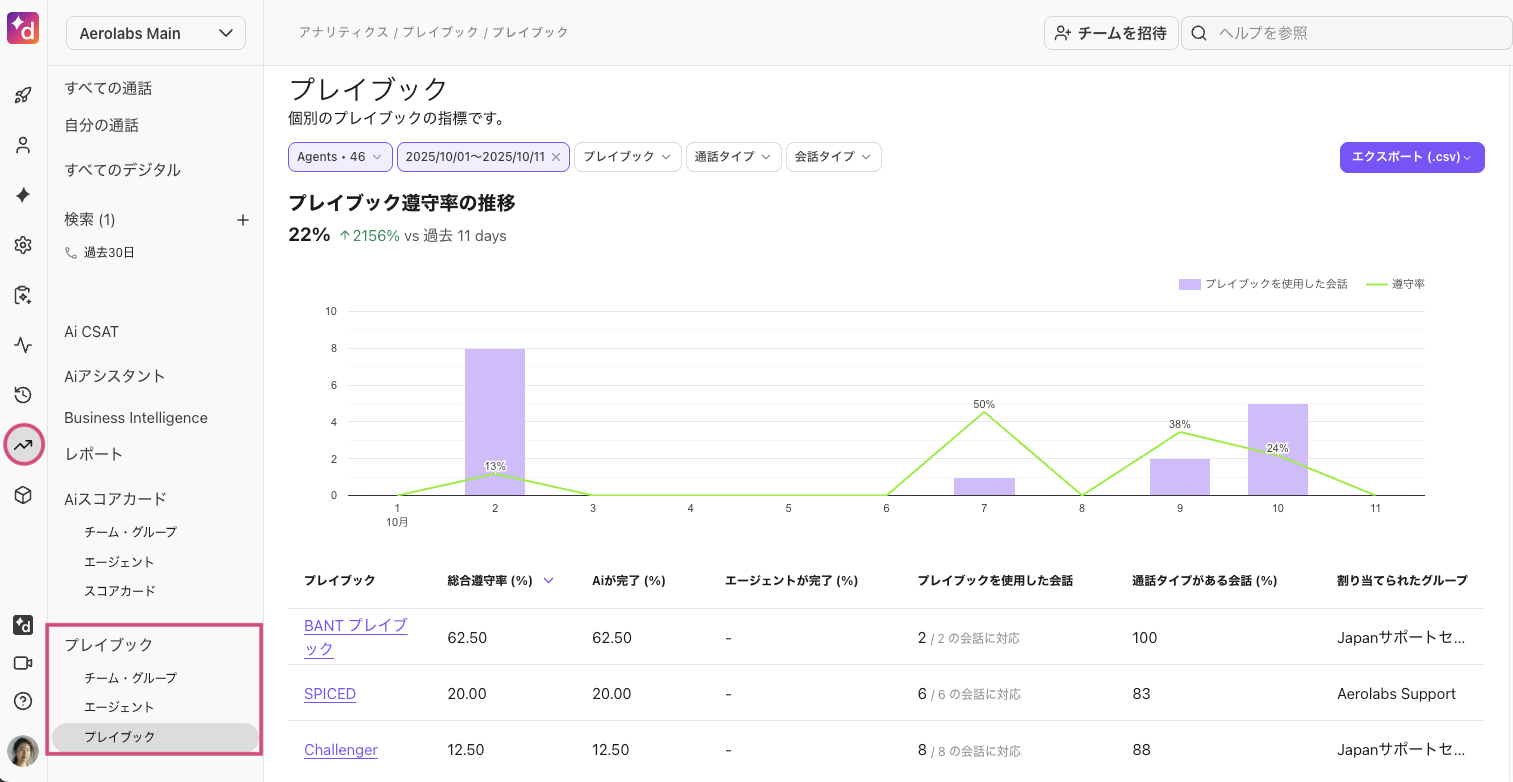Viewport: 1513px width, 782px height.
Task: Open the help question mark icon
Action: coord(23,701)
